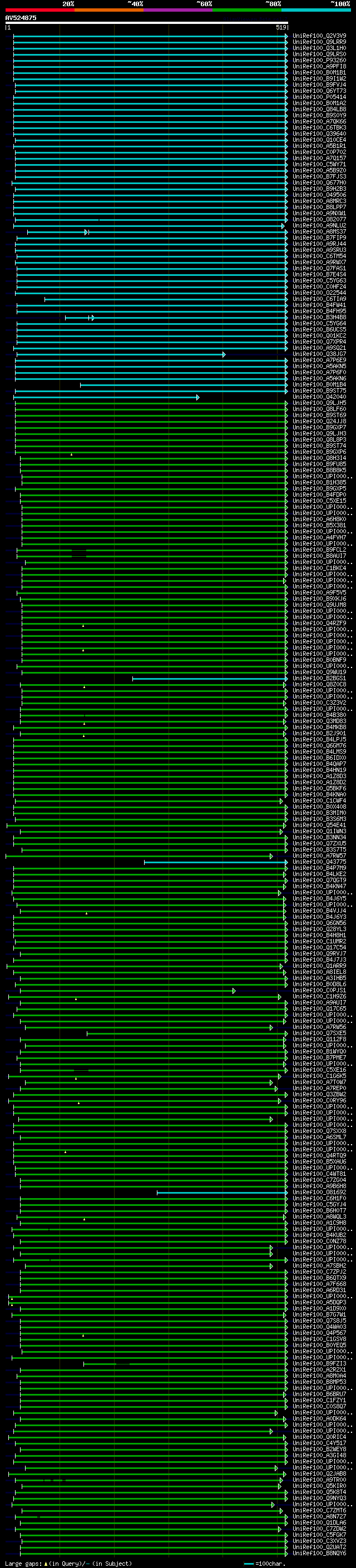Click the cyan alignment bar for UniRef100_Q43775

(216, 863)
